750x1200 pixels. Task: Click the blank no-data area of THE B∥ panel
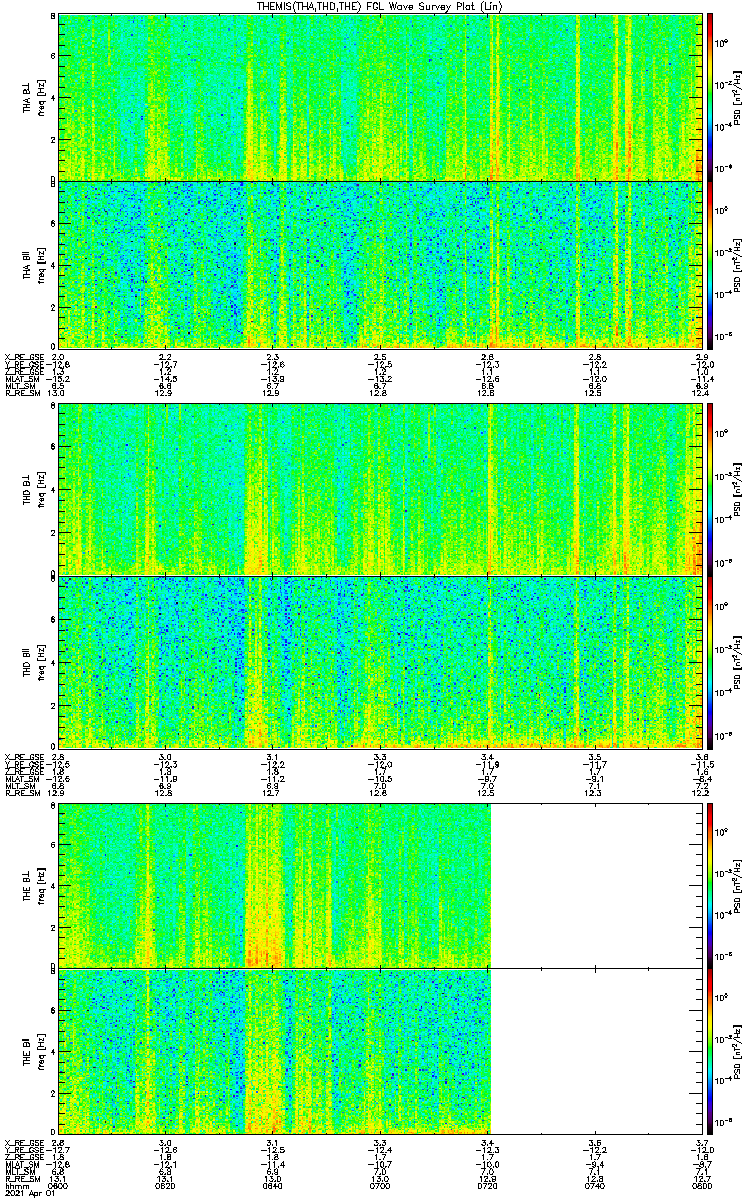pyautogui.click(x=595, y=1051)
